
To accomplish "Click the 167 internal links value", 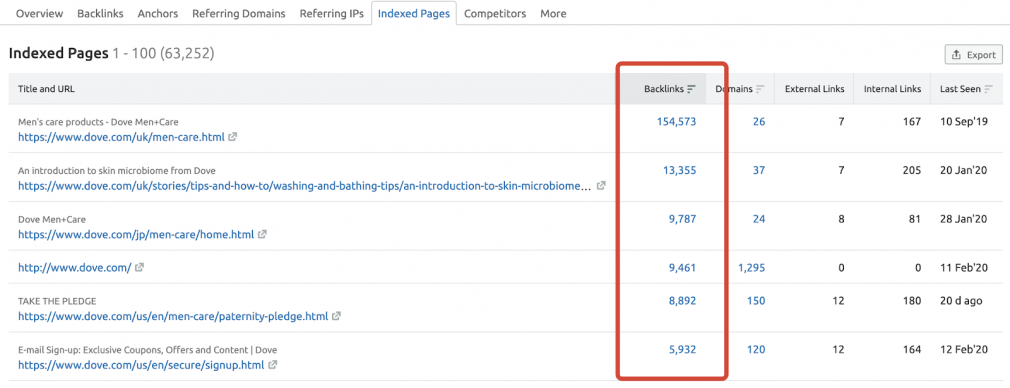I will (912, 121).
